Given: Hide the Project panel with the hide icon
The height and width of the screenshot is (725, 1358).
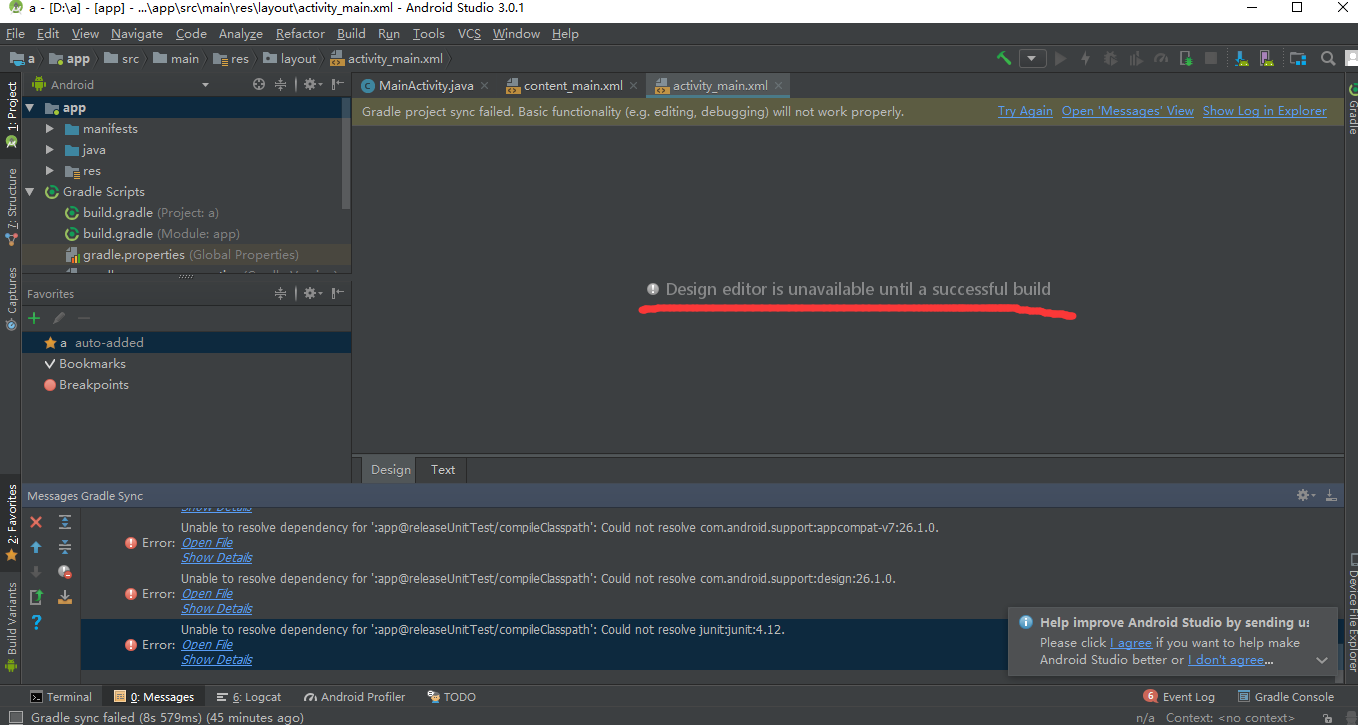Looking at the screenshot, I should (x=338, y=85).
